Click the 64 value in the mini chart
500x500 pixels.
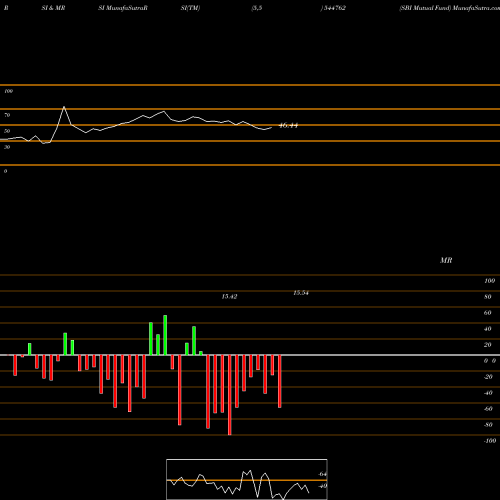point(322,474)
